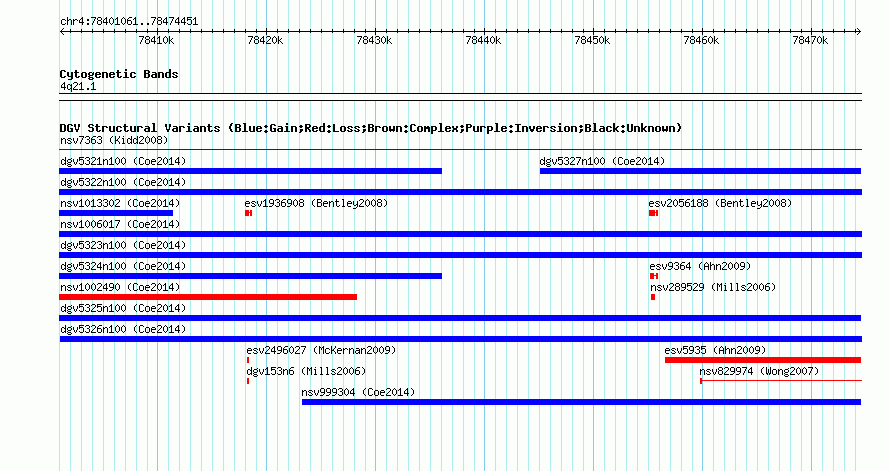890x471 pixels.
Task: Open the dgv5323n100 (Coe2014) label
Action: point(123,245)
